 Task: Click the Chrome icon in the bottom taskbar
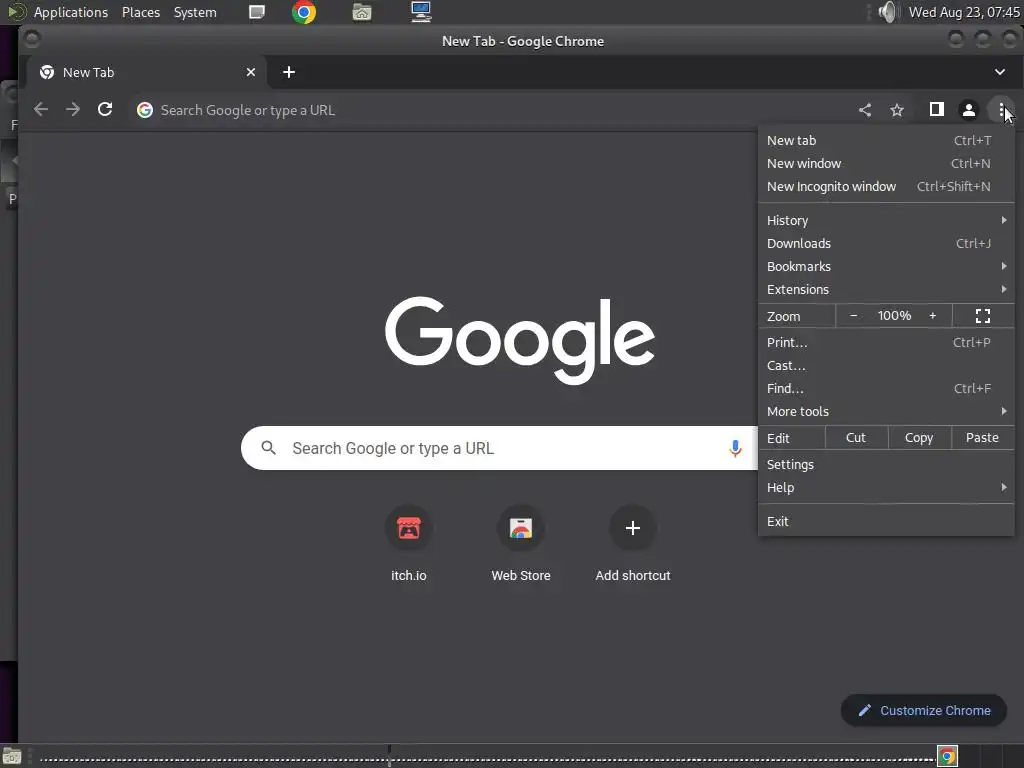pyautogui.click(x=947, y=756)
